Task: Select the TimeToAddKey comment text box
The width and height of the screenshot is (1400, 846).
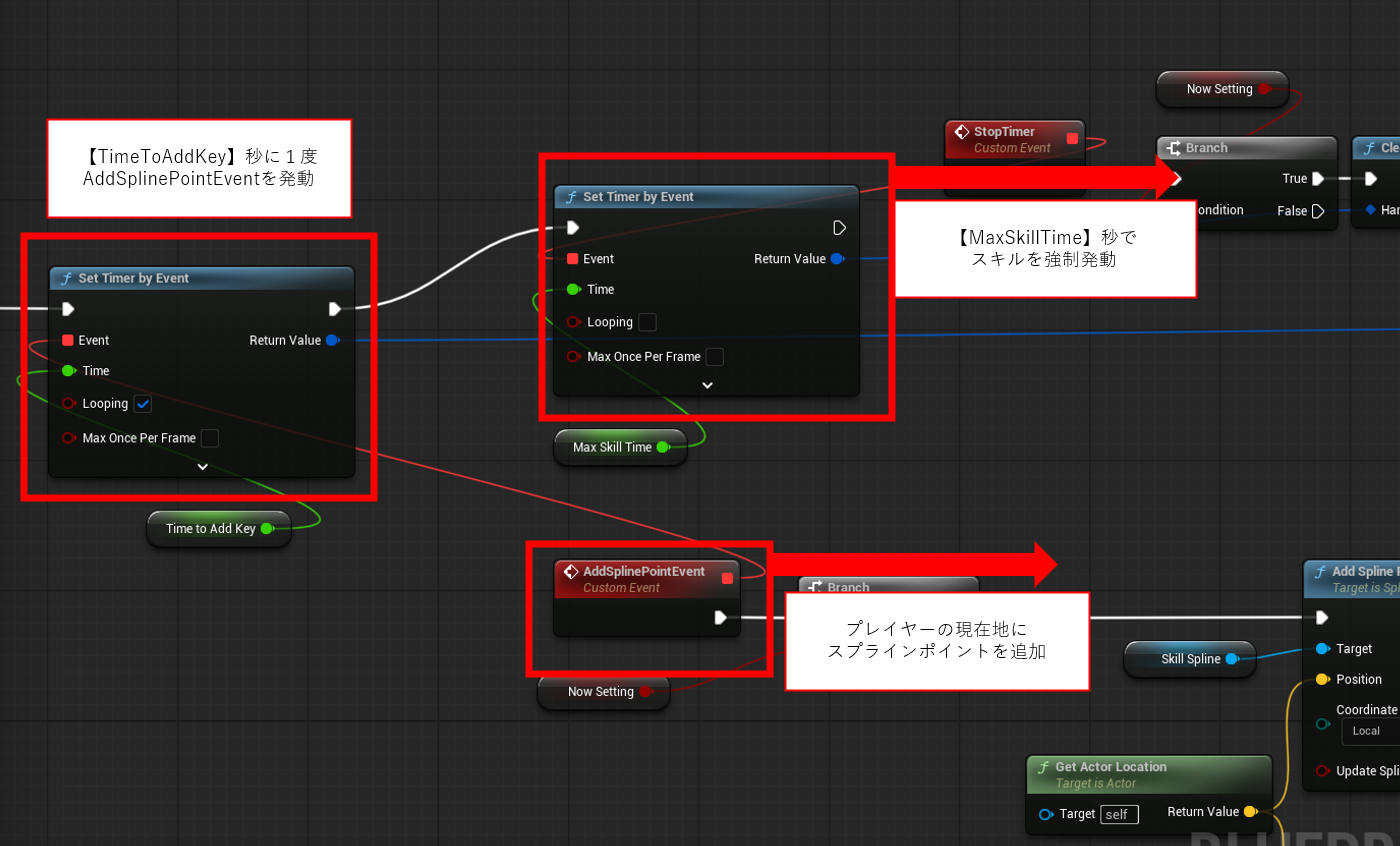Action: pos(199,168)
